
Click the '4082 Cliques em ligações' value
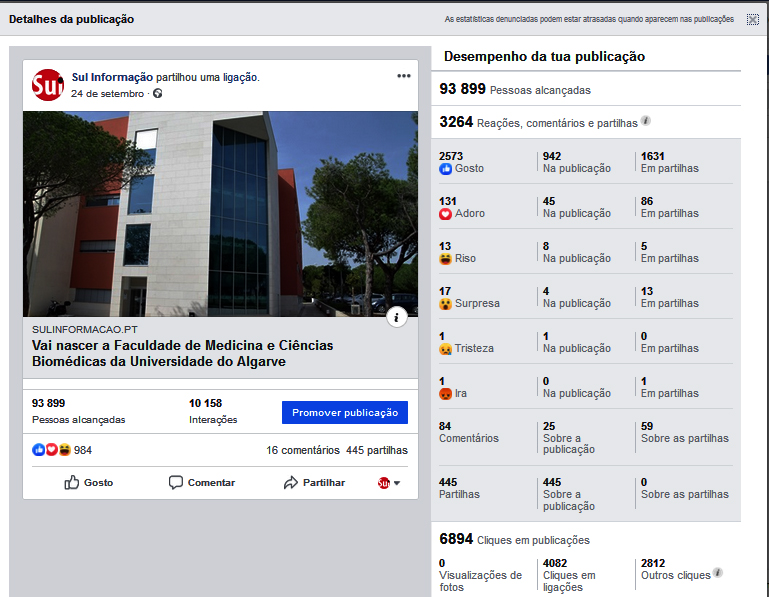(x=569, y=575)
